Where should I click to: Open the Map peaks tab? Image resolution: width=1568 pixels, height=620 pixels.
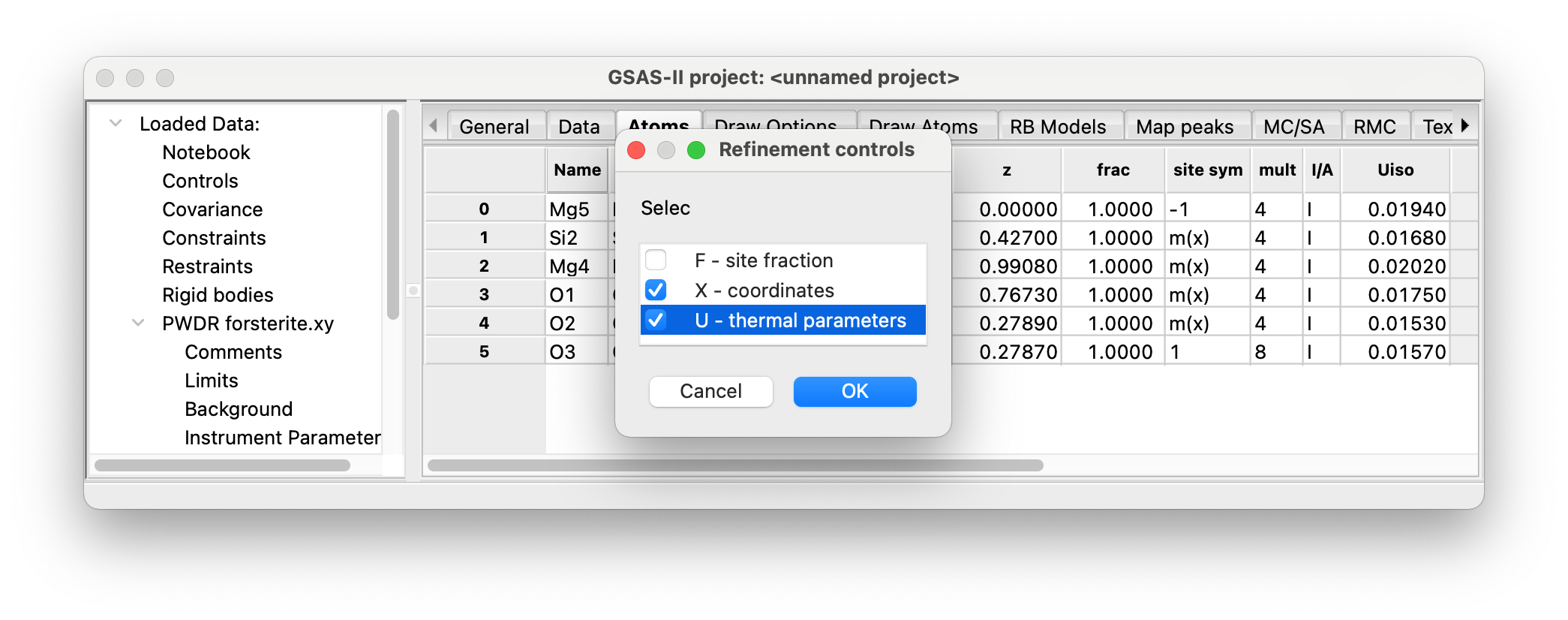coord(1184,127)
